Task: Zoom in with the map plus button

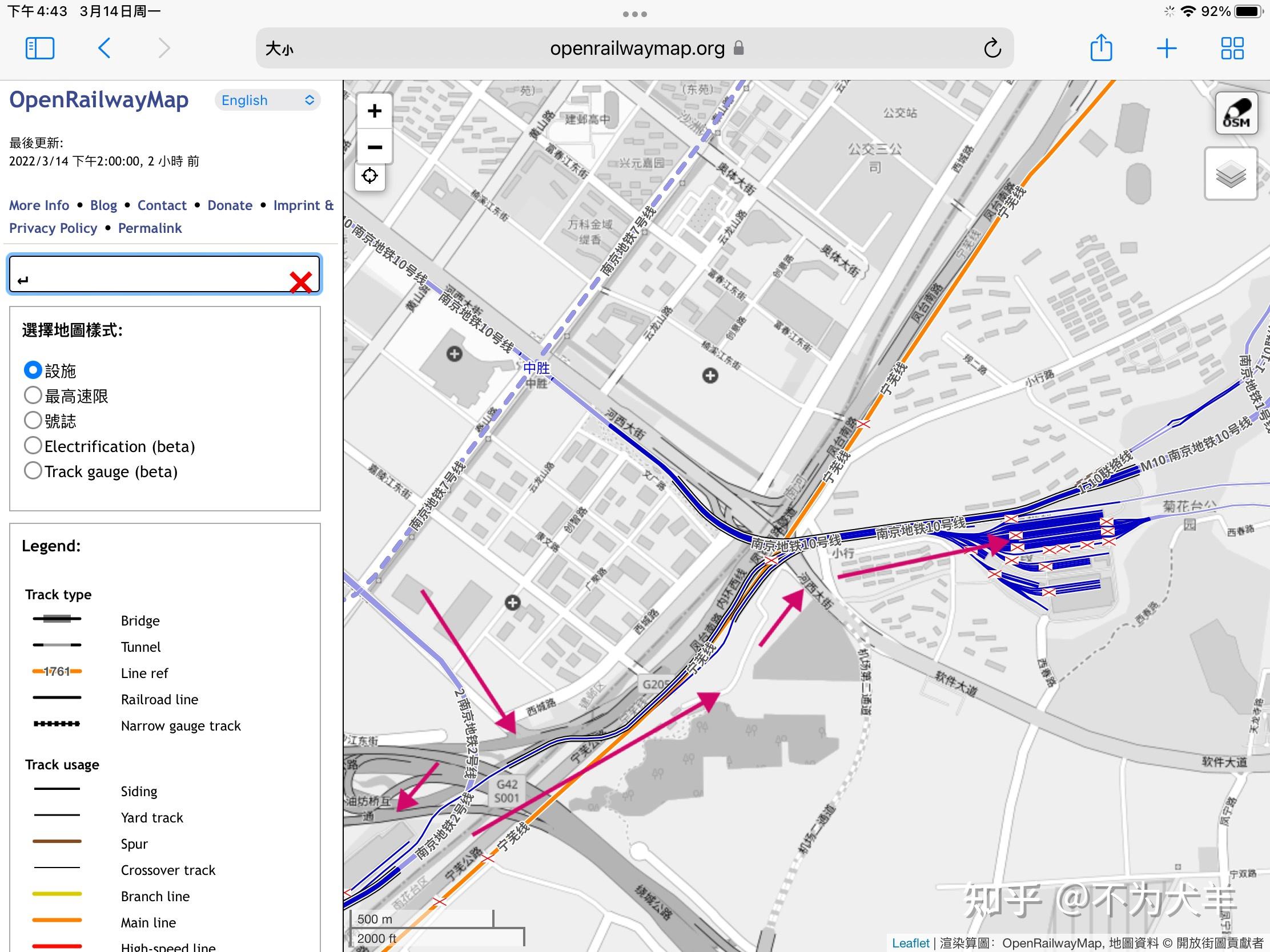Action: click(x=375, y=111)
